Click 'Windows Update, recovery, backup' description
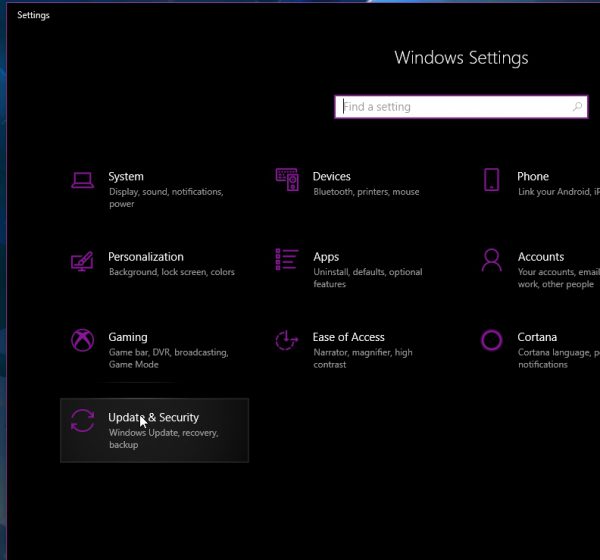 pyautogui.click(x=164, y=439)
